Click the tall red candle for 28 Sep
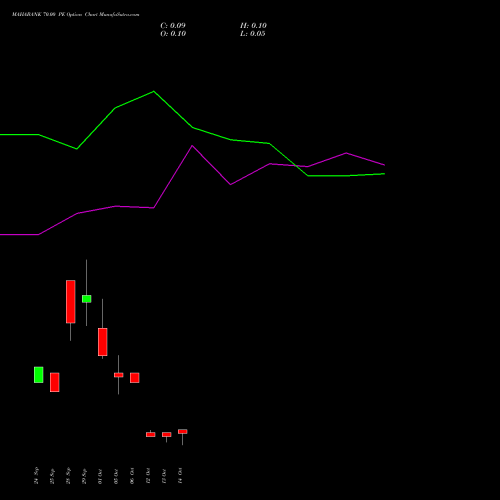500x500 pixels. [71, 302]
